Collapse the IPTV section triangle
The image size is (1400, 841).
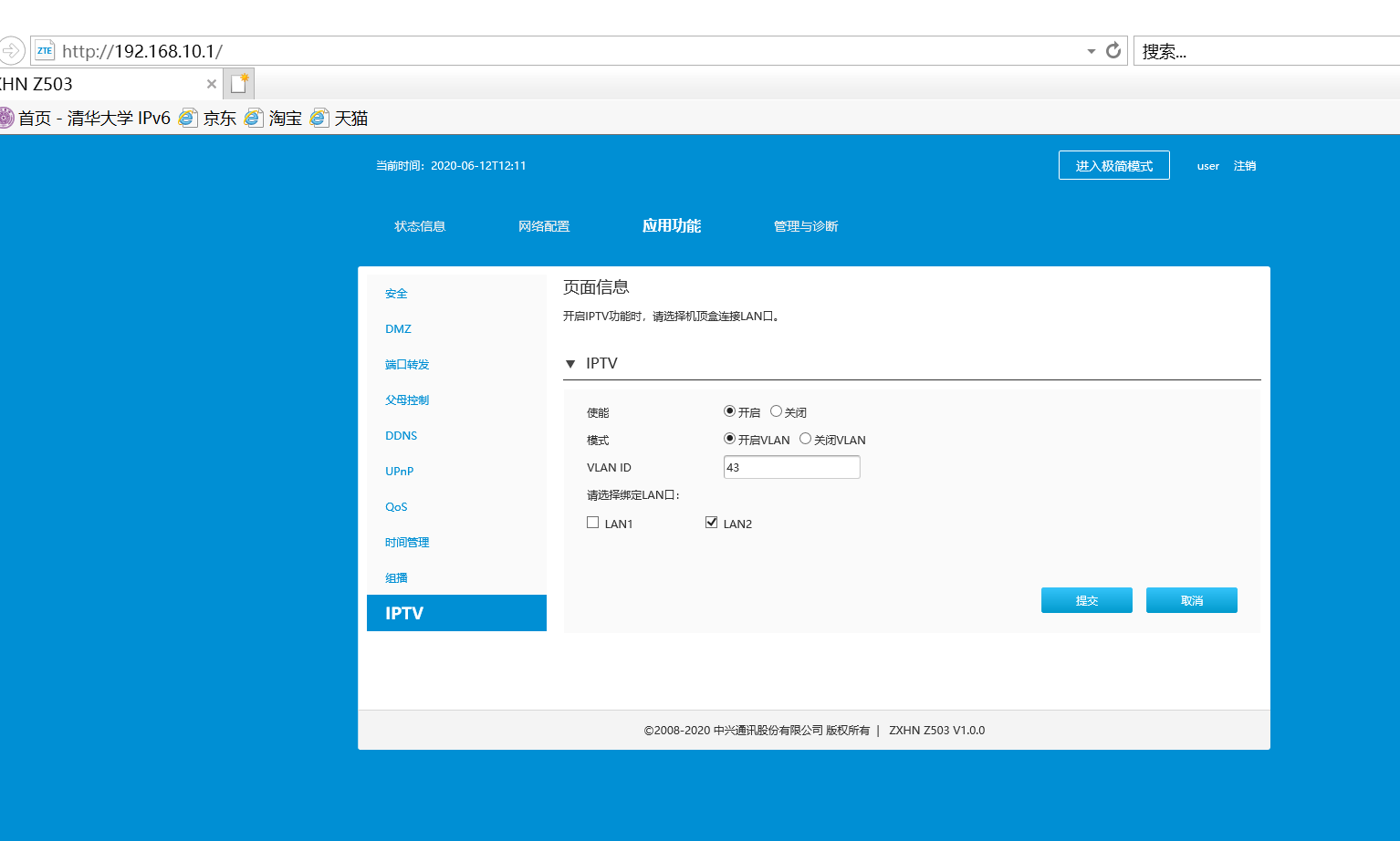[x=570, y=364]
